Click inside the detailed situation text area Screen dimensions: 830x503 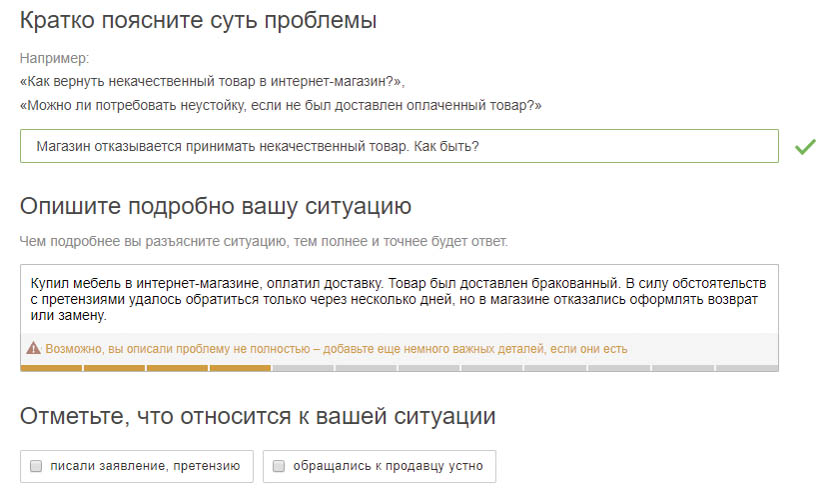click(399, 299)
